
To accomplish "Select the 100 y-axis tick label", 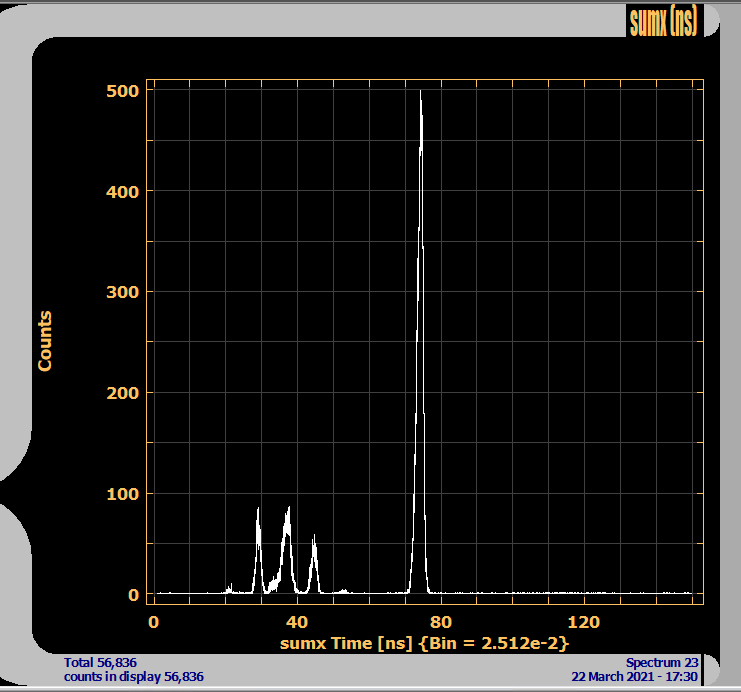I will click(122, 494).
